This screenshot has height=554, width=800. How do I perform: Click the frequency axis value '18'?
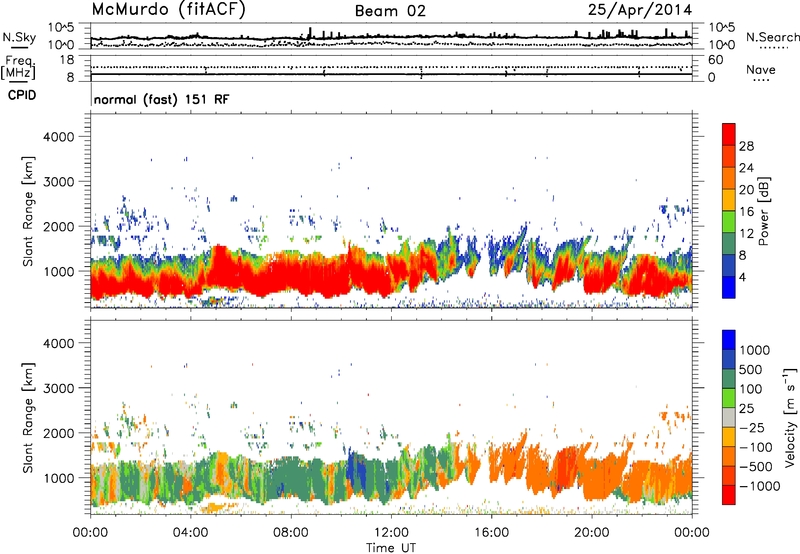pyautogui.click(x=67, y=60)
